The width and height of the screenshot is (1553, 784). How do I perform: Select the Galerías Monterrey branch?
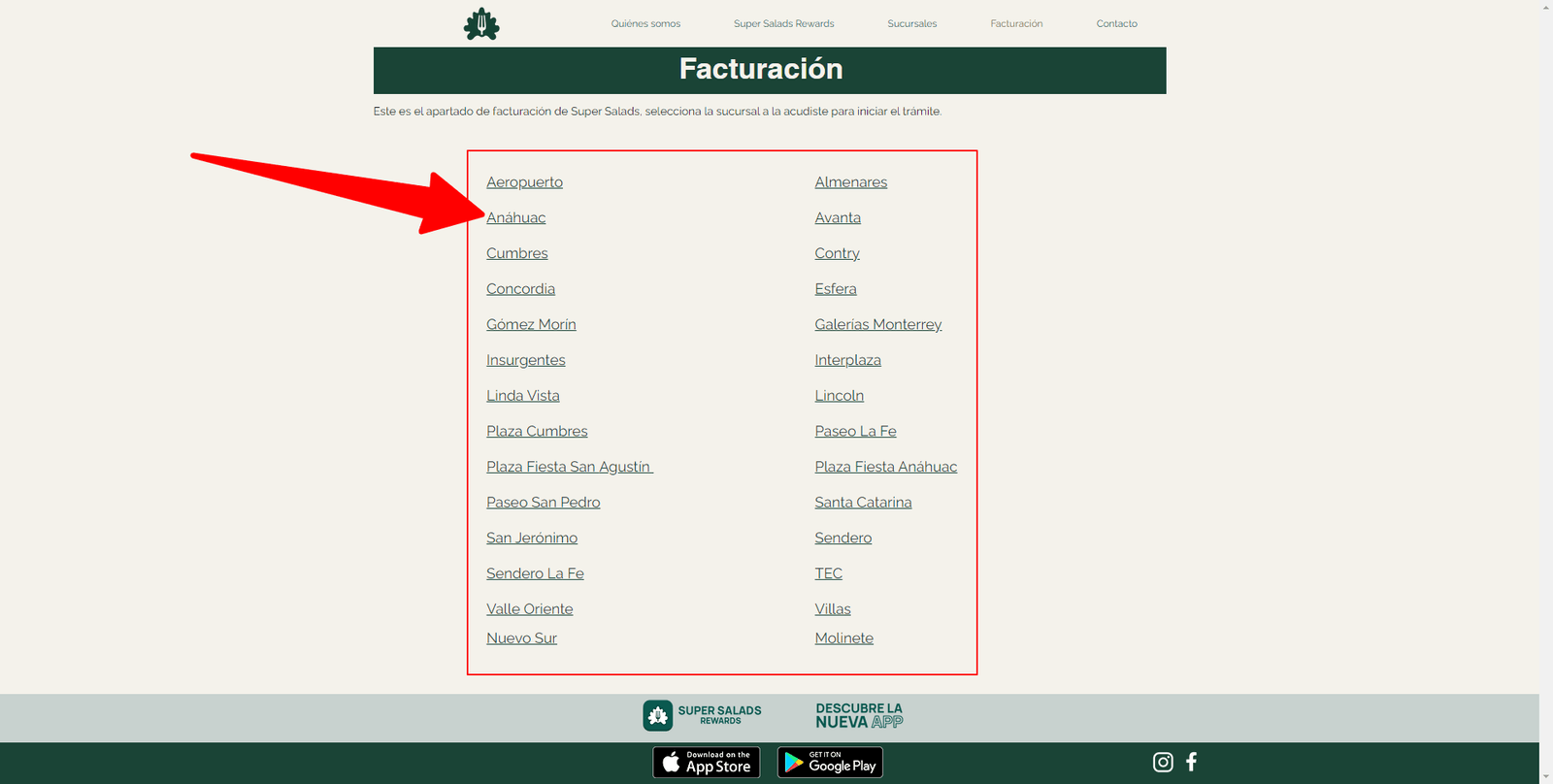coord(877,325)
